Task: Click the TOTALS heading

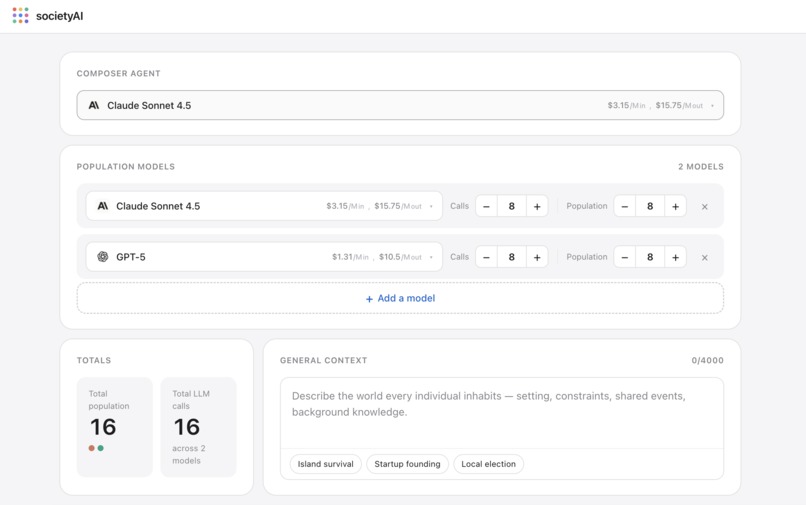Action: pos(94,360)
